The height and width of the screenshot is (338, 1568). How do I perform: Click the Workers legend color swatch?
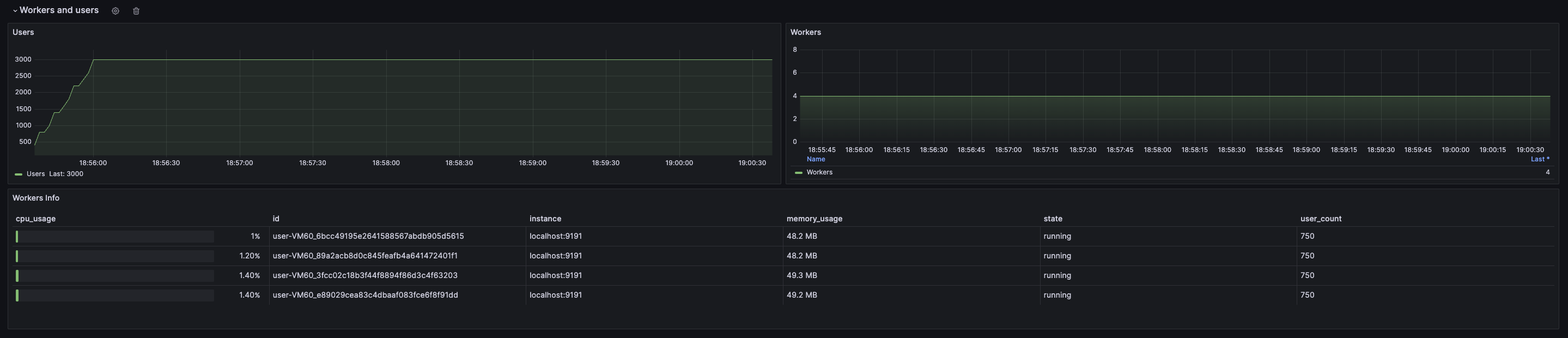(799, 173)
